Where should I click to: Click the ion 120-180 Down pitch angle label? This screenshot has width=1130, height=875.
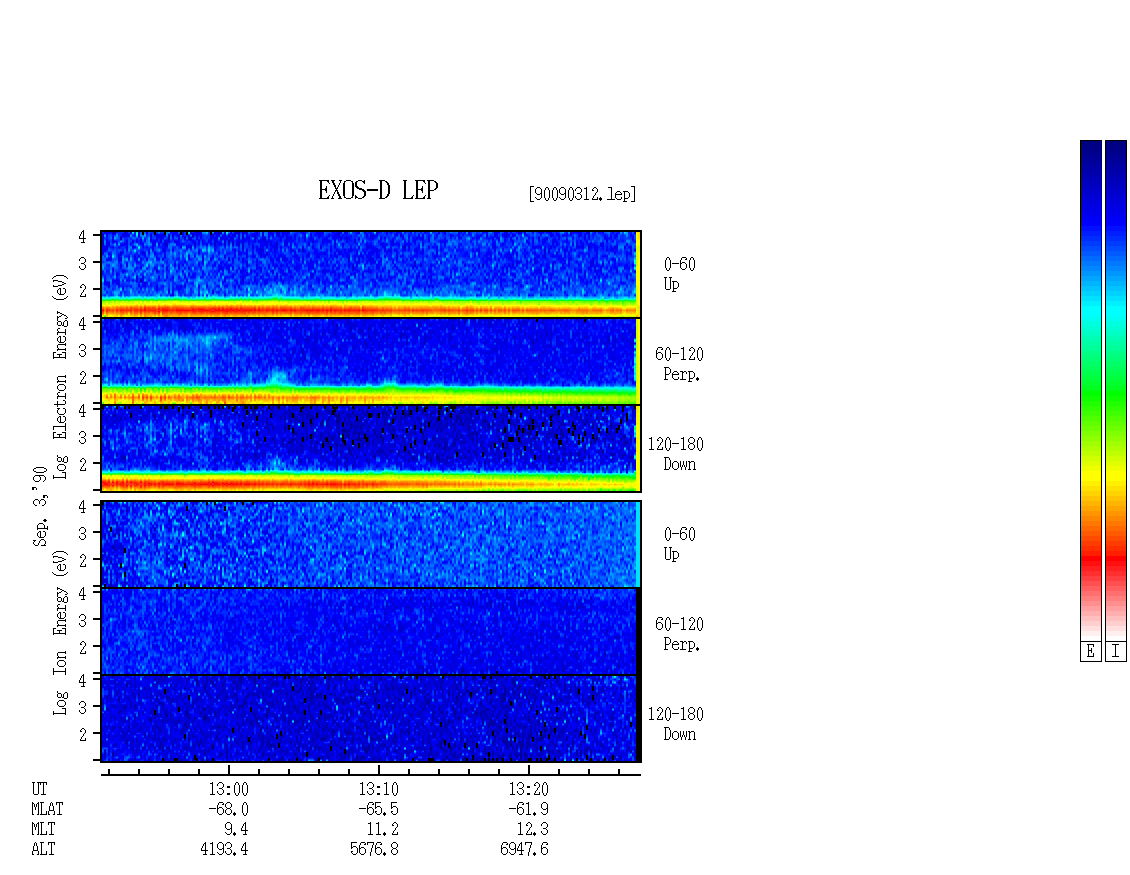pyautogui.click(x=675, y=724)
